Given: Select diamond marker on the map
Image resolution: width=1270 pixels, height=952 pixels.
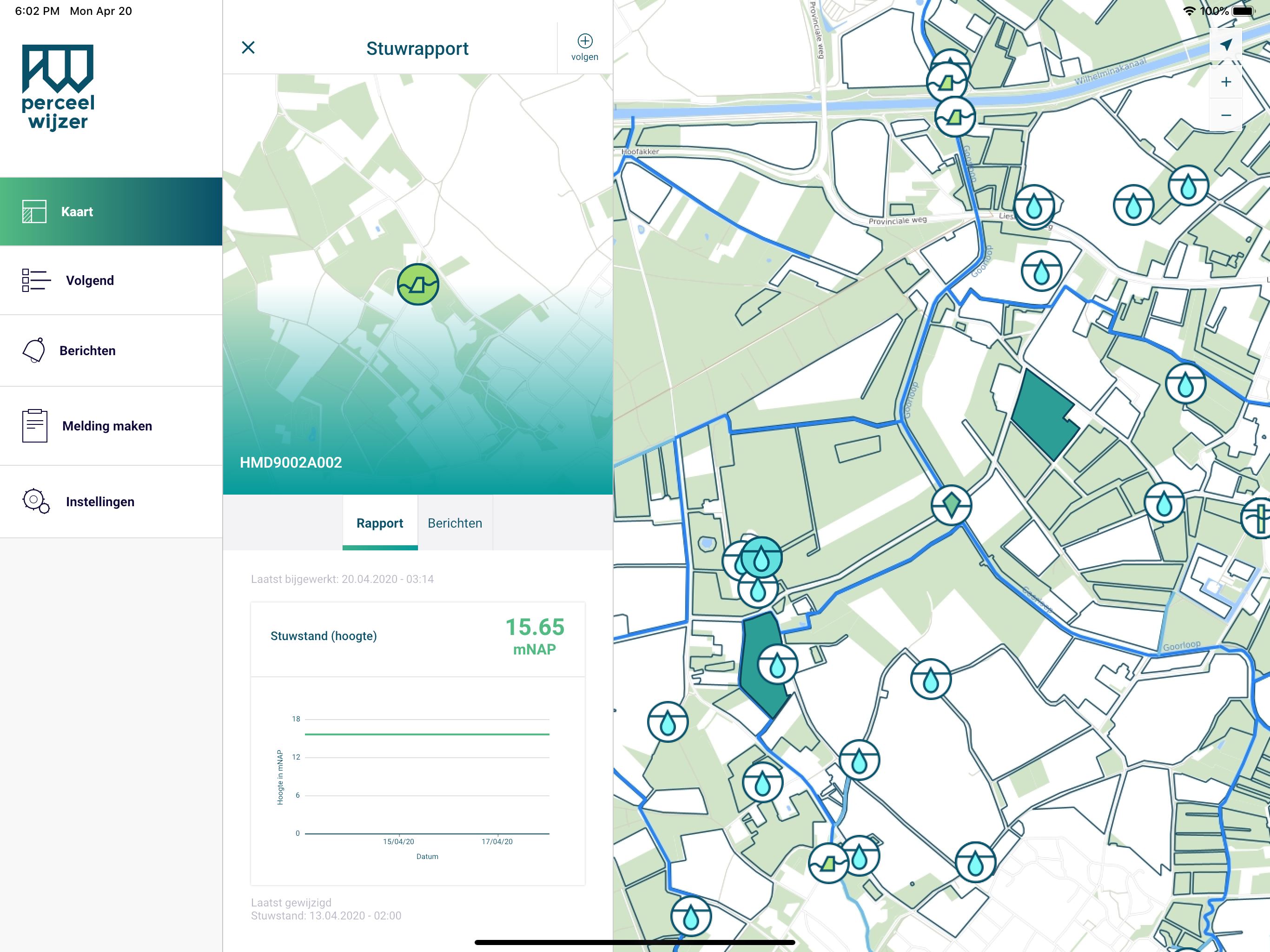Looking at the screenshot, I should tap(952, 505).
